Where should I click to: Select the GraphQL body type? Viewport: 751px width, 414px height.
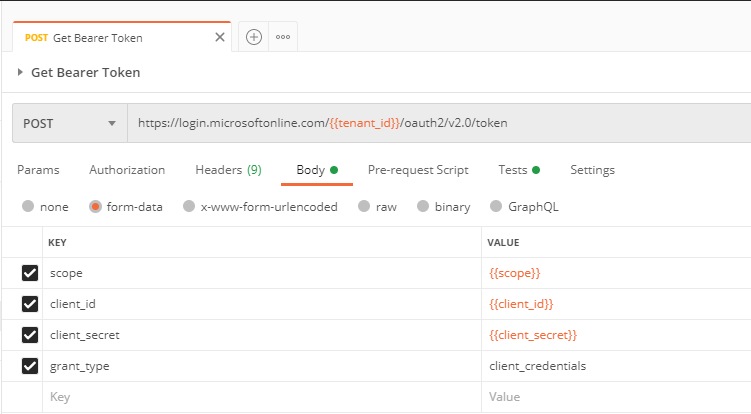point(497,207)
